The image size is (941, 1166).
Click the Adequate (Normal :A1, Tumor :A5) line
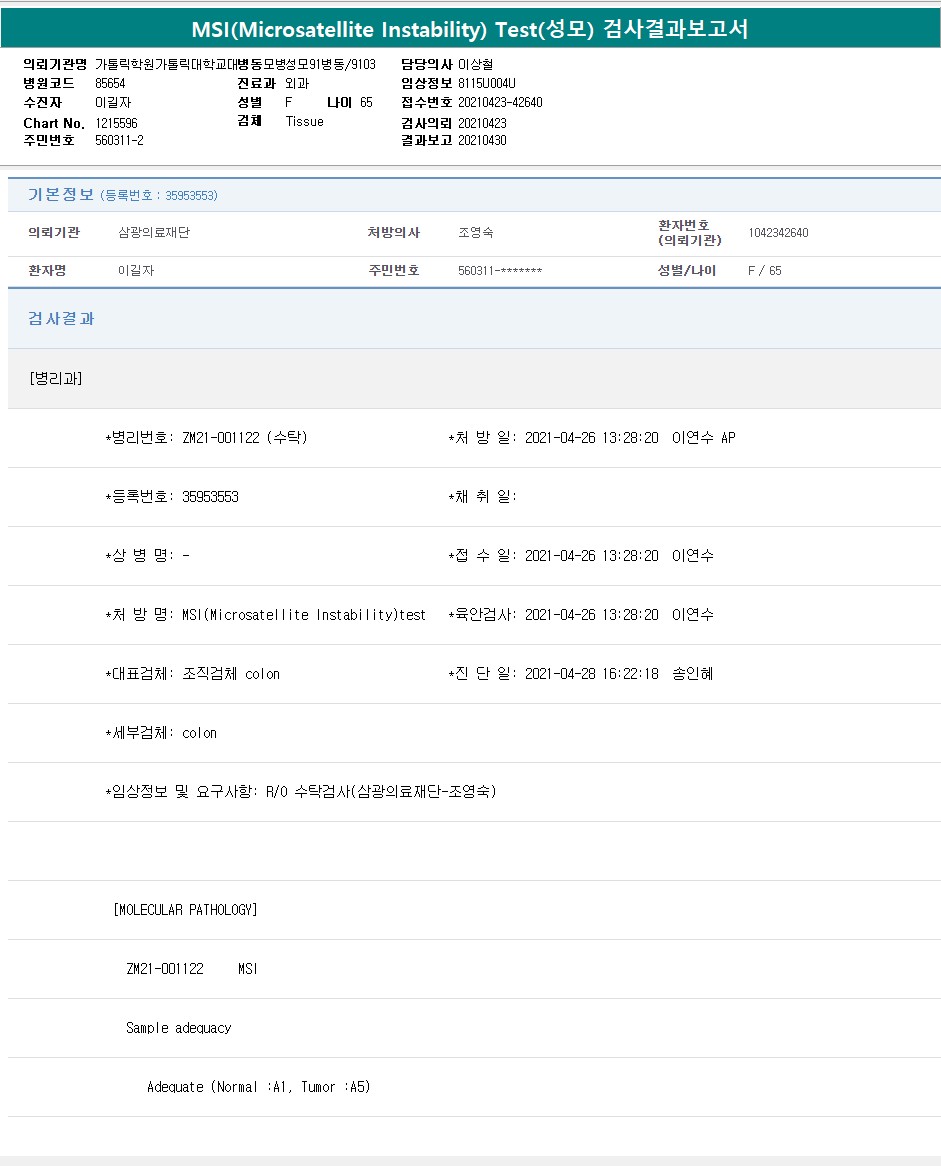[258, 1087]
